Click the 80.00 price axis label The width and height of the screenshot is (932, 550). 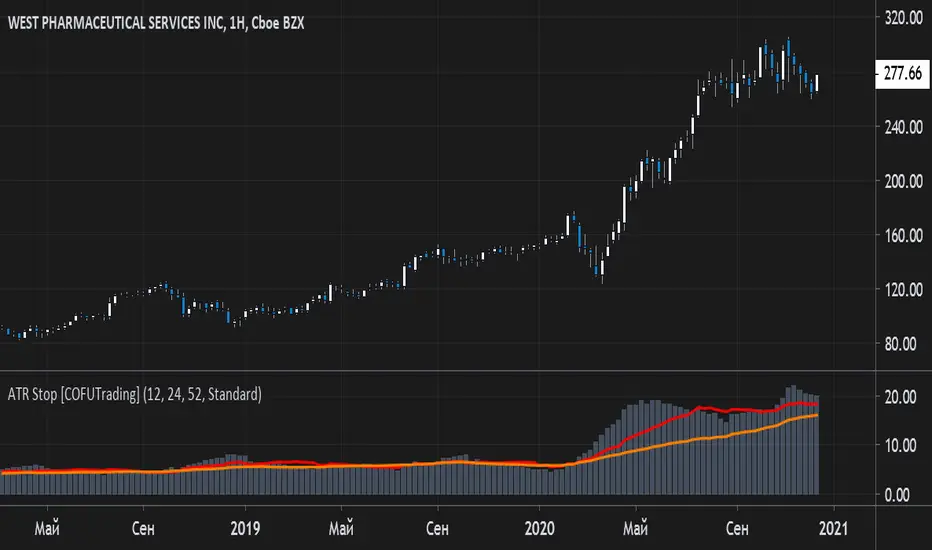point(900,344)
